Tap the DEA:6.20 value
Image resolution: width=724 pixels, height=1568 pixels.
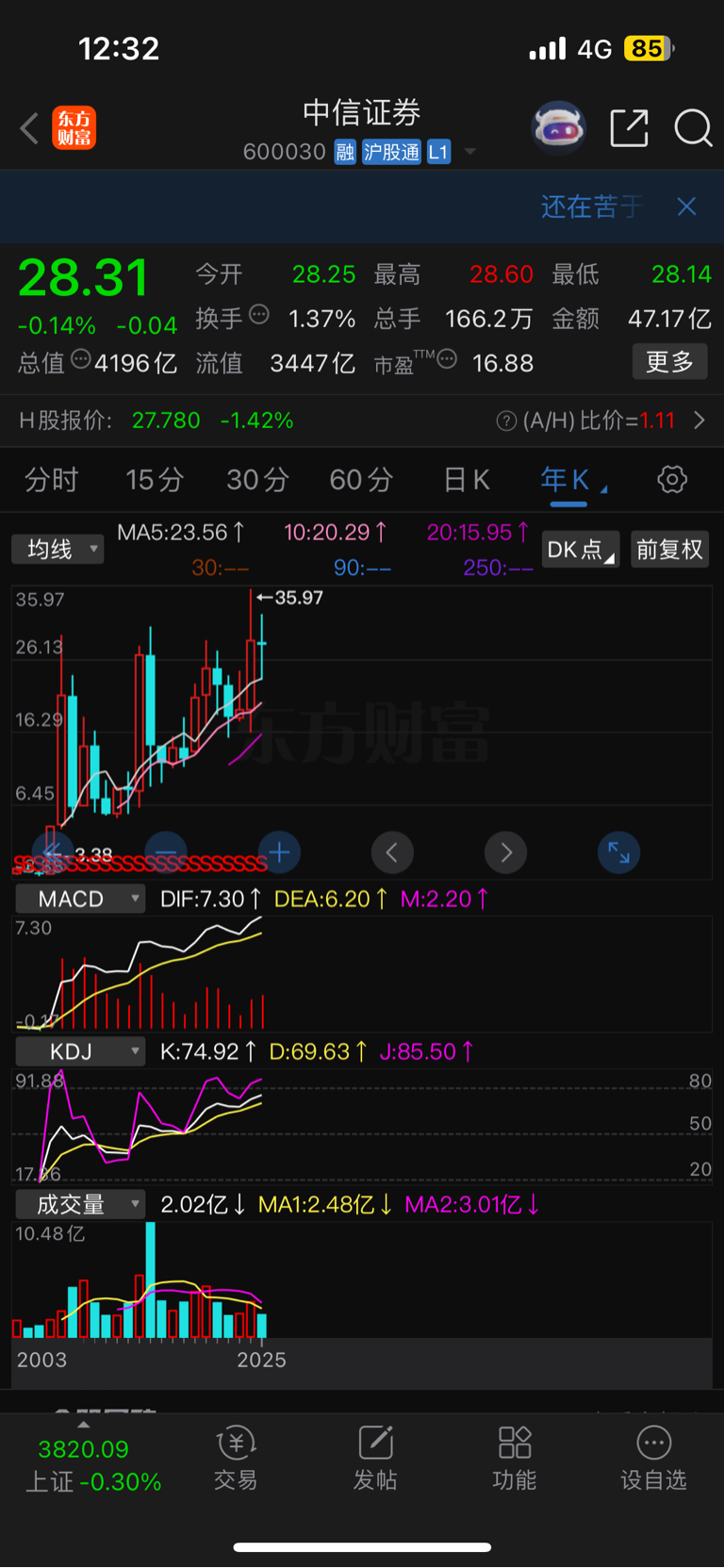coord(331,899)
